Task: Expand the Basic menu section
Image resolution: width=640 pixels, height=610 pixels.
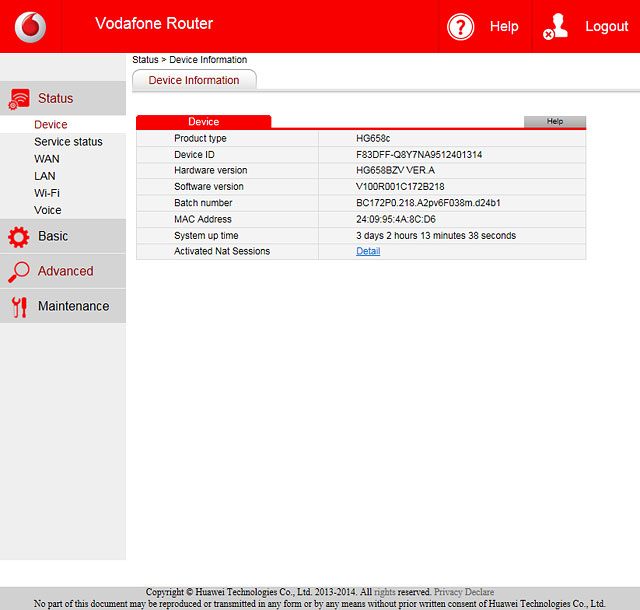Action: point(53,236)
